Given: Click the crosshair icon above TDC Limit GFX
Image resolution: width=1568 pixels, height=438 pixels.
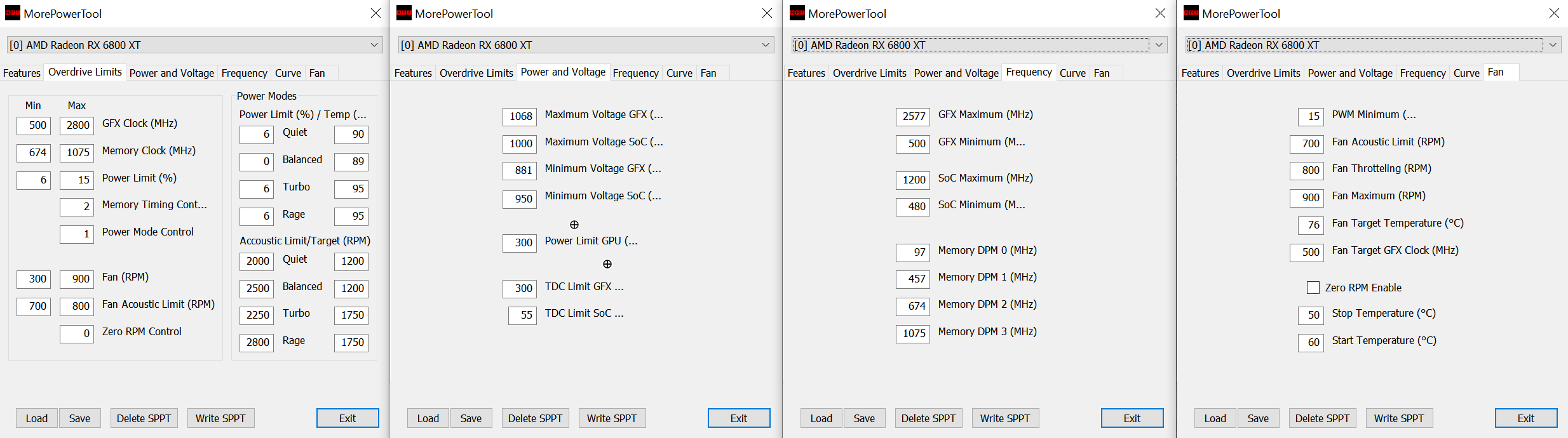Looking at the screenshot, I should (x=607, y=264).
